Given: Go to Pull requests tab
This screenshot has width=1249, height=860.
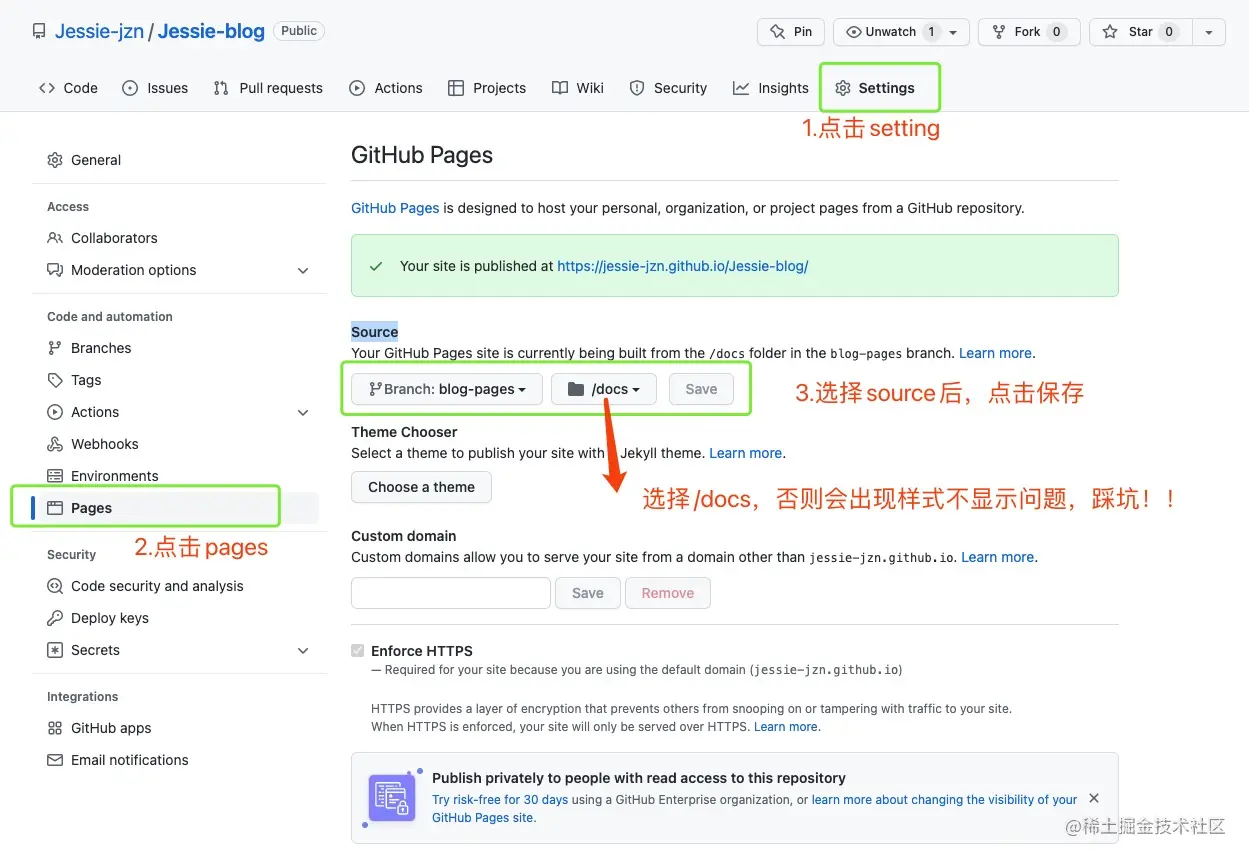Looking at the screenshot, I should coord(268,88).
